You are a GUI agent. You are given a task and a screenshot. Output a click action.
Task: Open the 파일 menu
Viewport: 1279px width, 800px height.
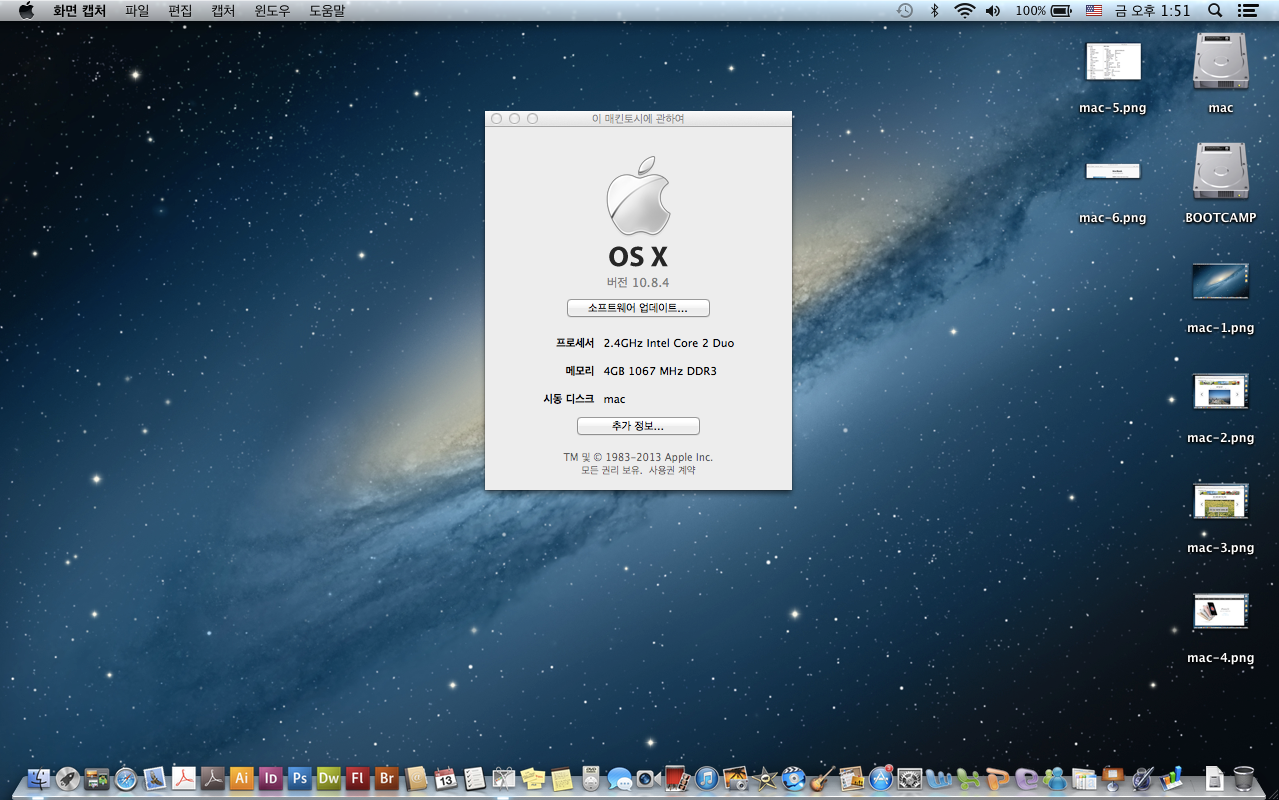coord(137,10)
